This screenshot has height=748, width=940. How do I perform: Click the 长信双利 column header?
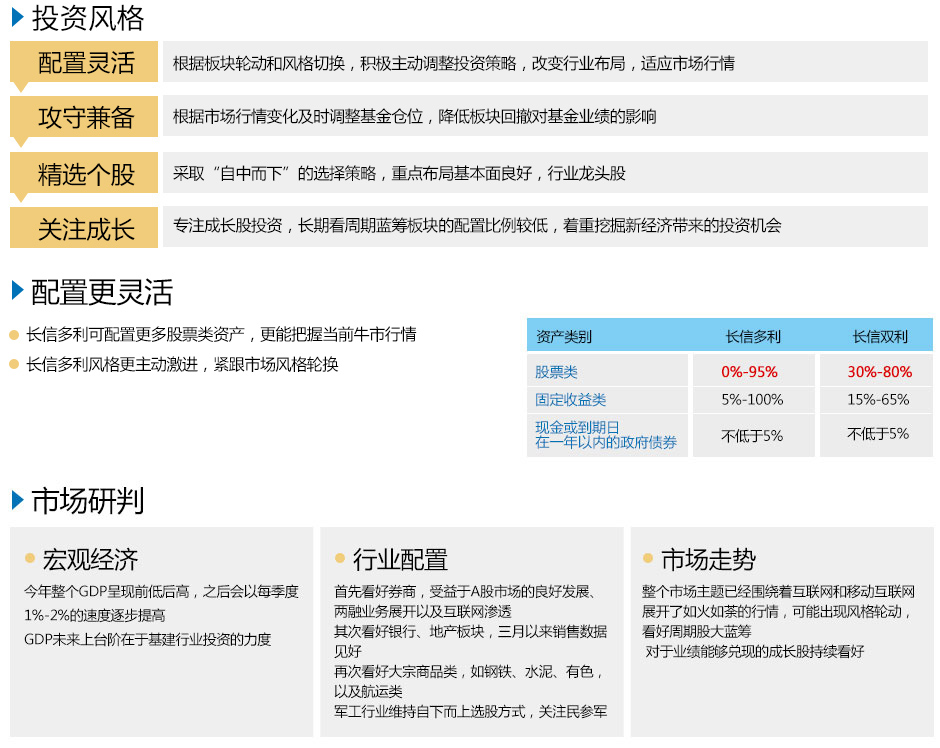tap(879, 336)
